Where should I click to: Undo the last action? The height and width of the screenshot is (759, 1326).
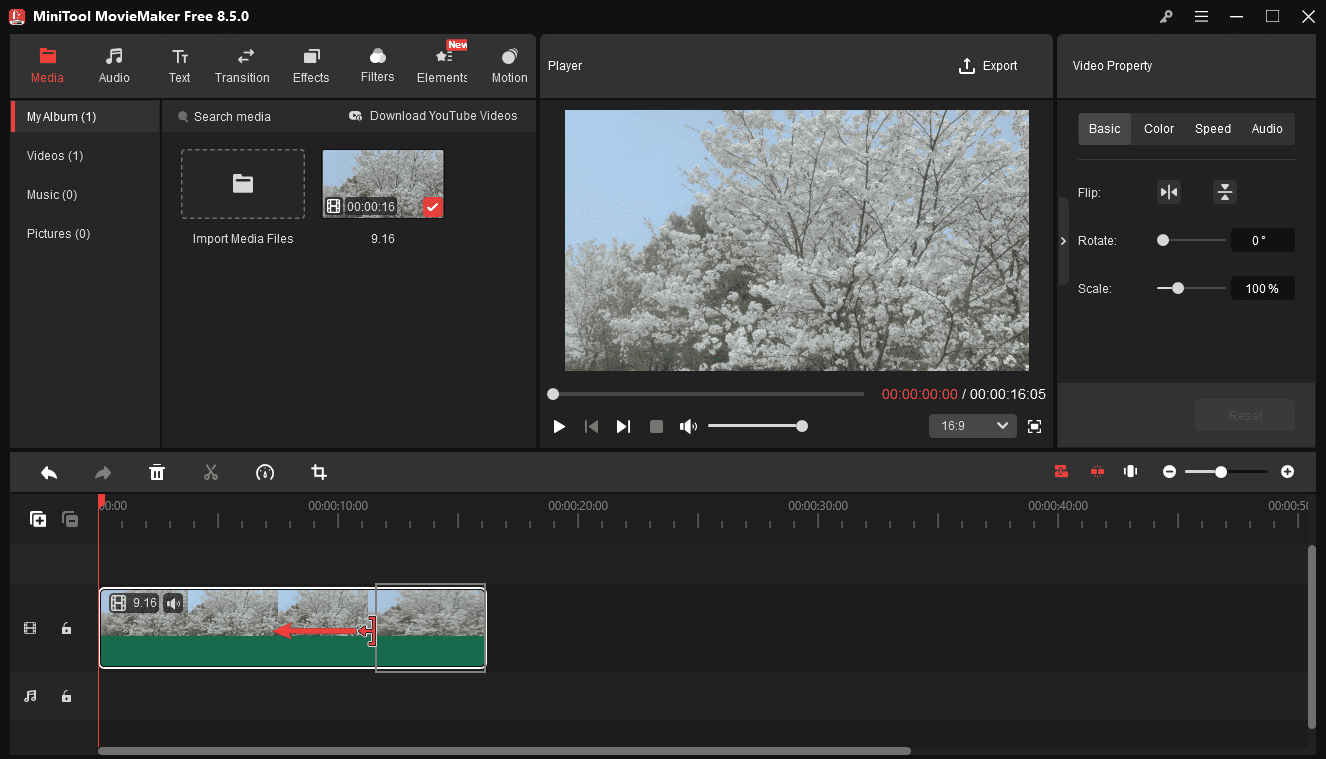point(49,471)
